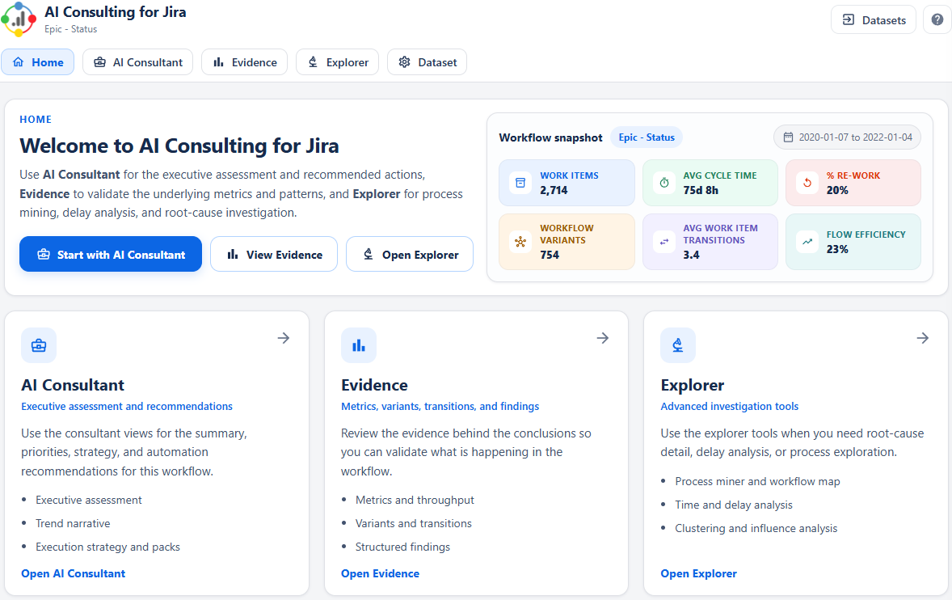Open the Evidence tab

tap(245, 62)
